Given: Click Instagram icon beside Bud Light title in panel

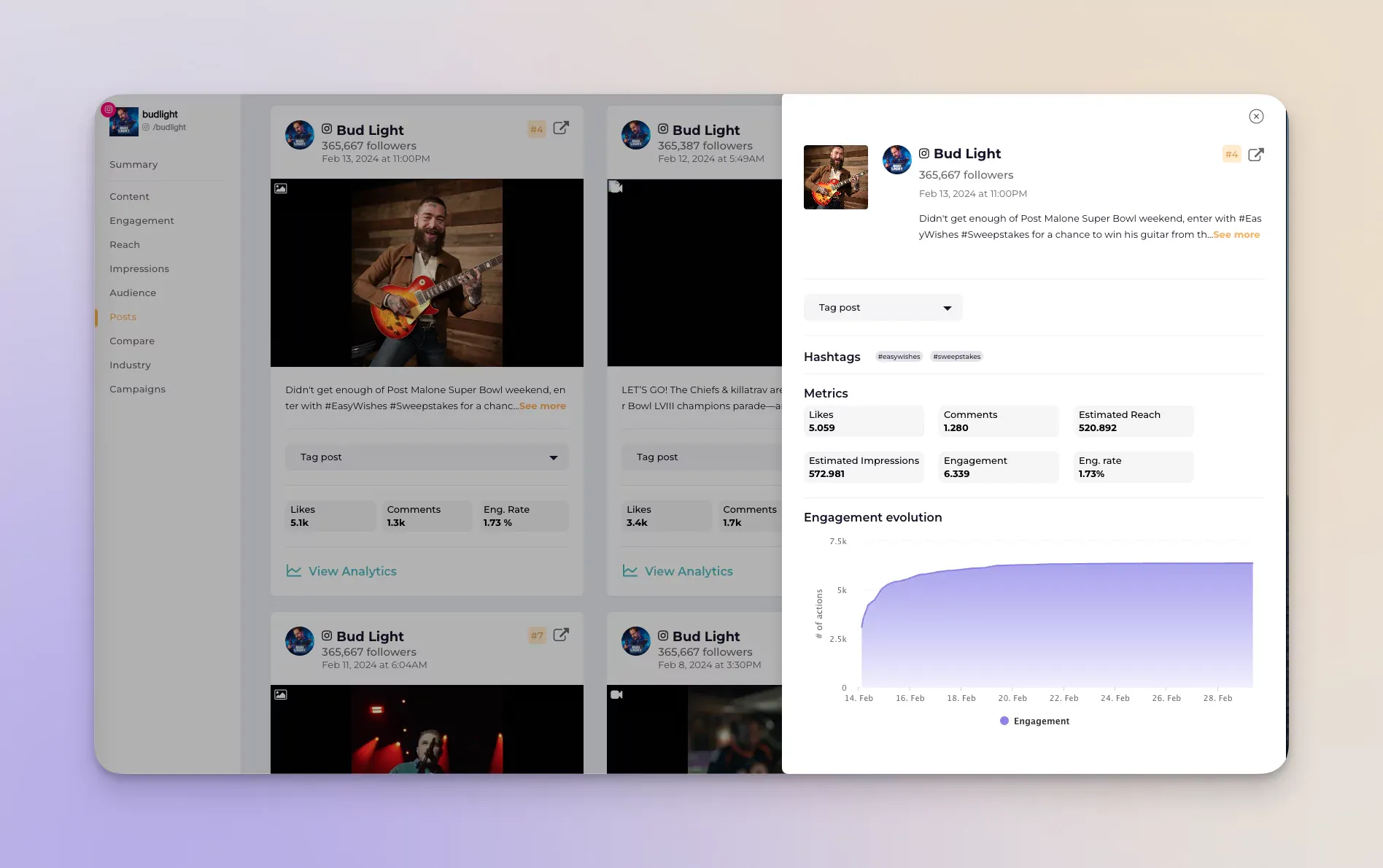Looking at the screenshot, I should click(x=924, y=154).
